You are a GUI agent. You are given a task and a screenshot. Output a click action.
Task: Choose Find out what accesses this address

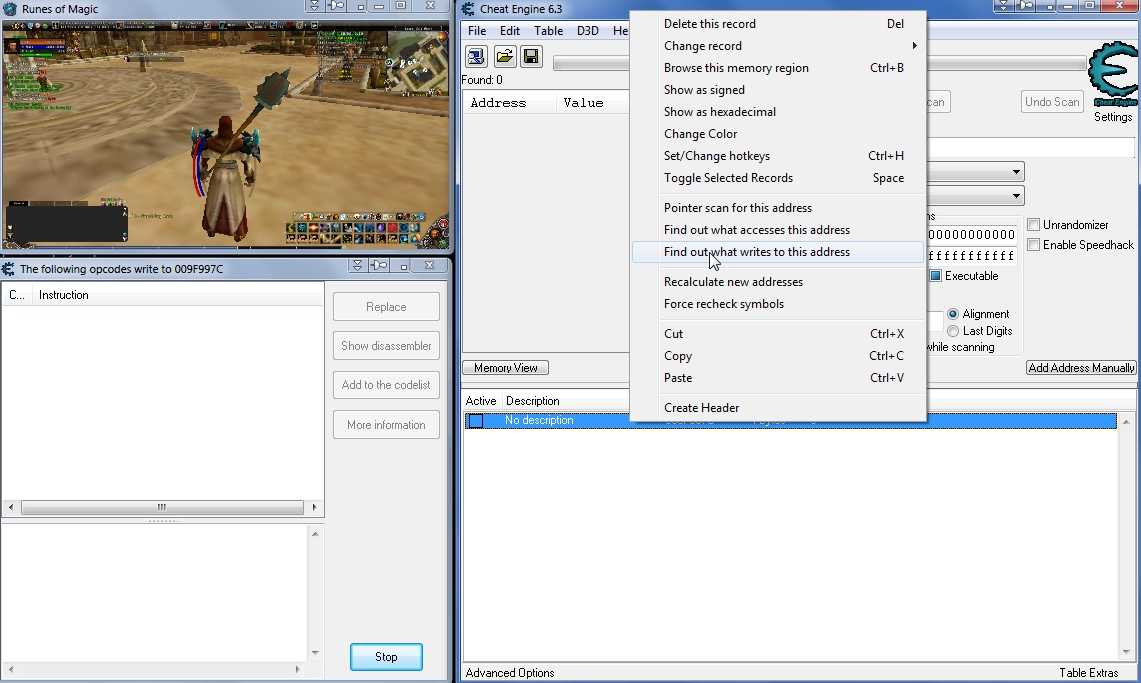click(x=756, y=230)
